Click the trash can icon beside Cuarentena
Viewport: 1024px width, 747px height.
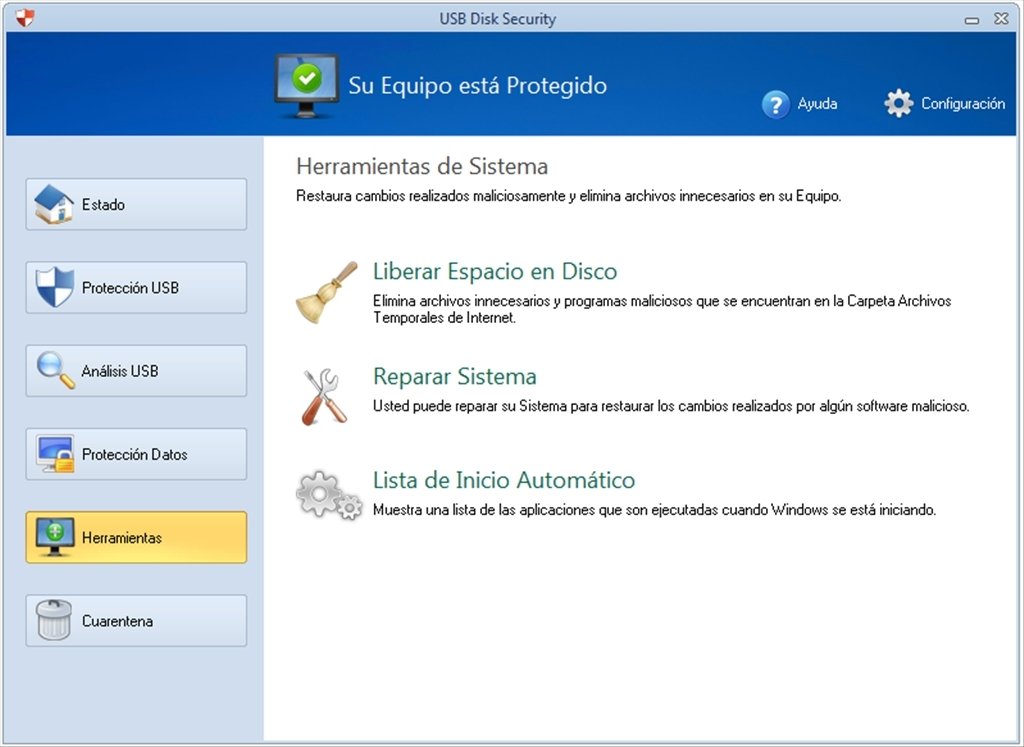click(x=54, y=620)
